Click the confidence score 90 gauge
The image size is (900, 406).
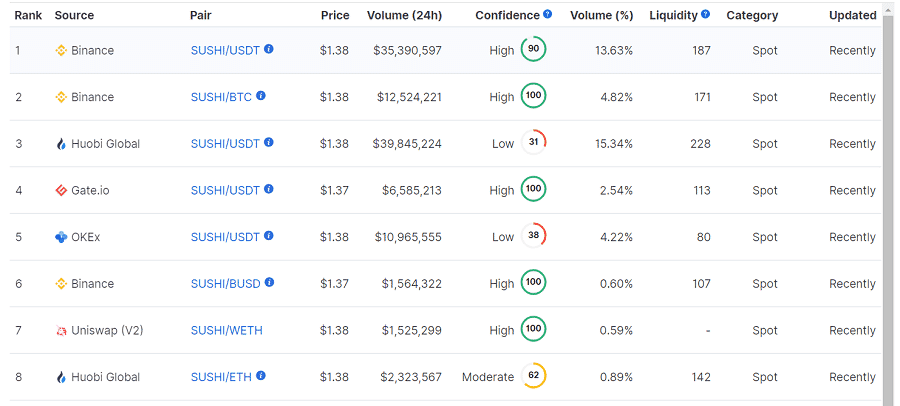click(533, 50)
